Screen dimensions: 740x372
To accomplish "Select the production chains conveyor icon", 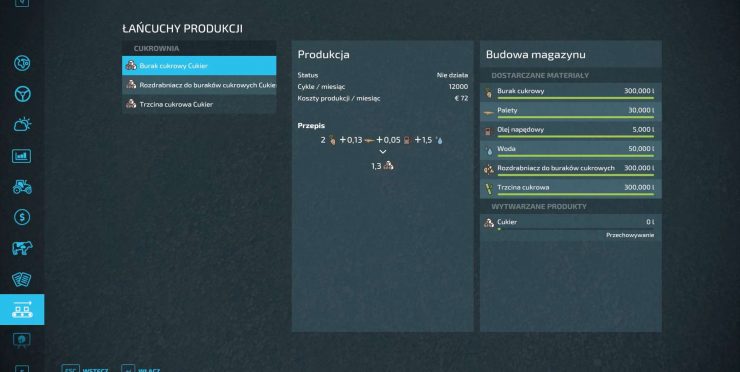I will point(22,309).
